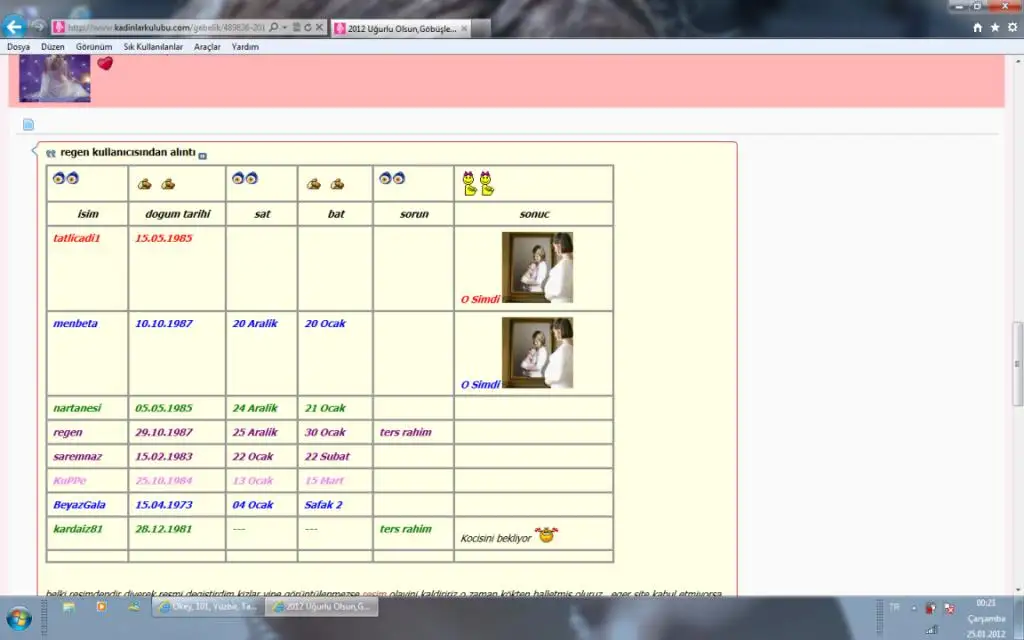The width and height of the screenshot is (1024, 640).
Task: Click the TR language indicator in tray
Action: pyautogui.click(x=894, y=607)
